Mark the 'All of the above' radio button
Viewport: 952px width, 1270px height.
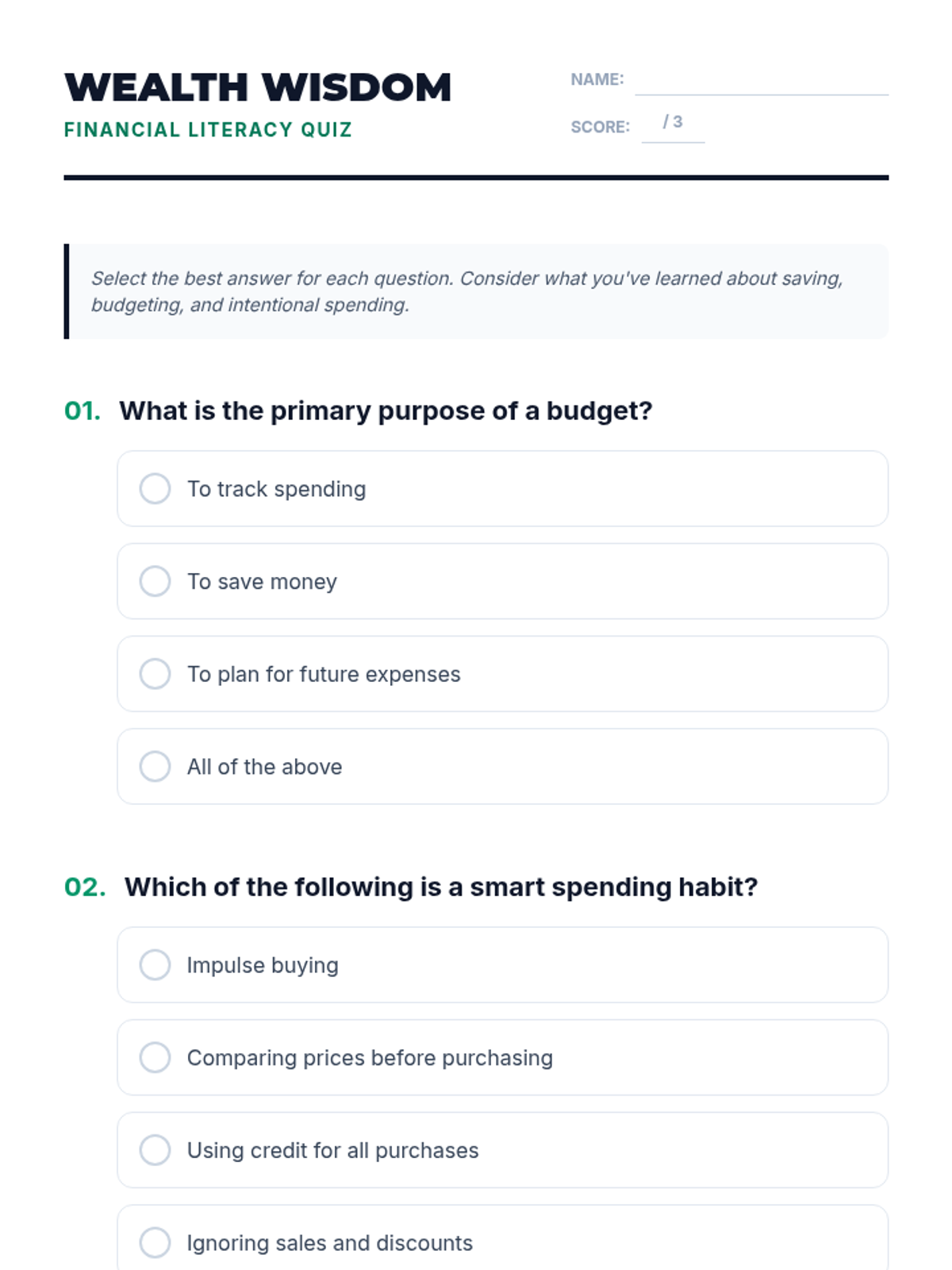coord(155,767)
